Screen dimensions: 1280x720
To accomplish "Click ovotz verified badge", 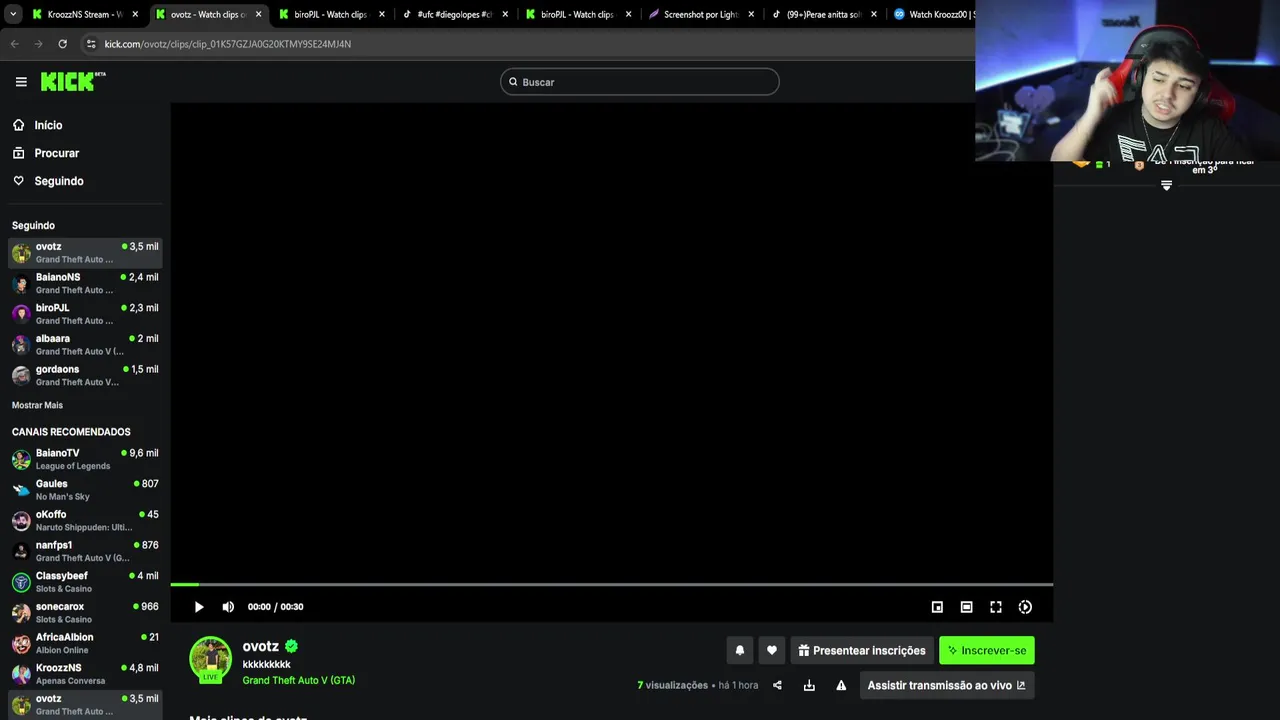I will (x=291, y=646).
